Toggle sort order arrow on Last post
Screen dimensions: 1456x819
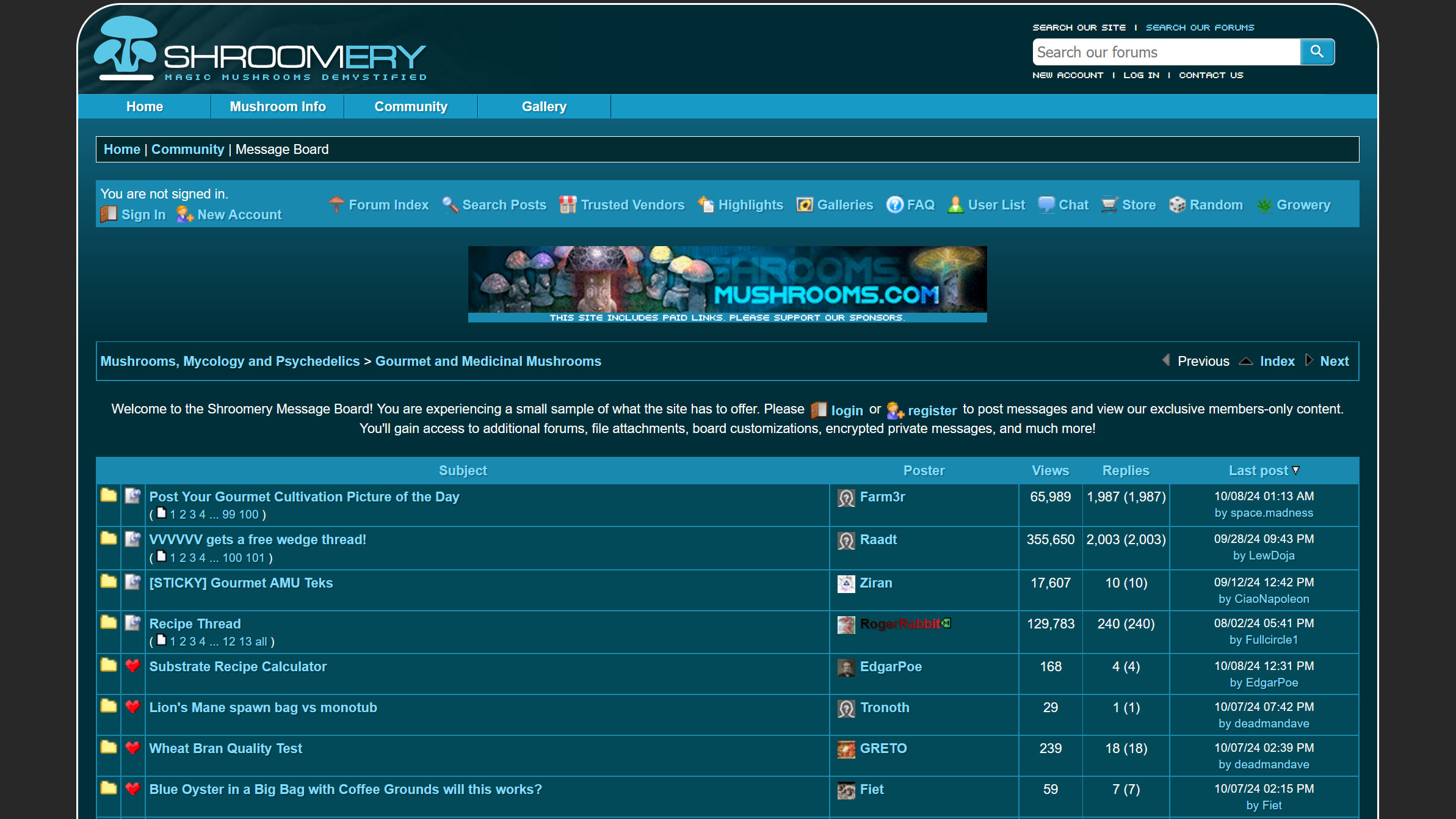click(1296, 470)
